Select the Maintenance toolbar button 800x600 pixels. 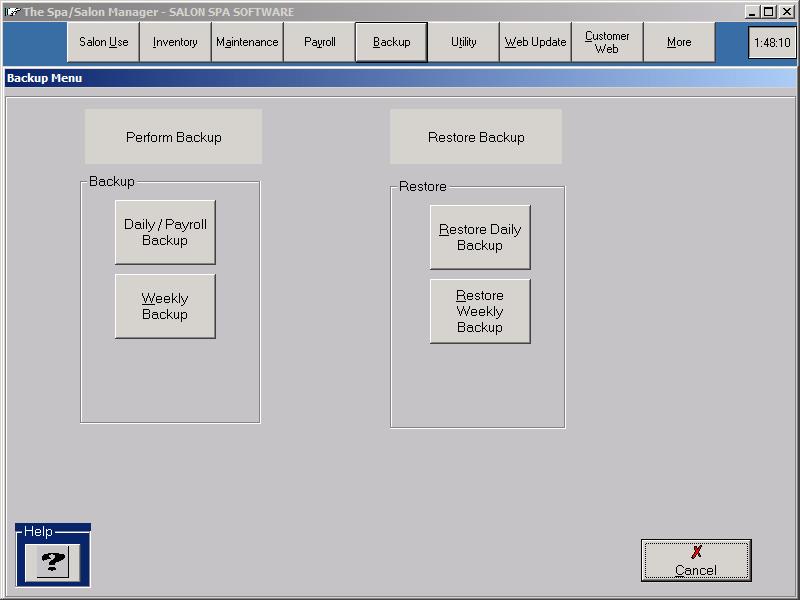pos(247,43)
